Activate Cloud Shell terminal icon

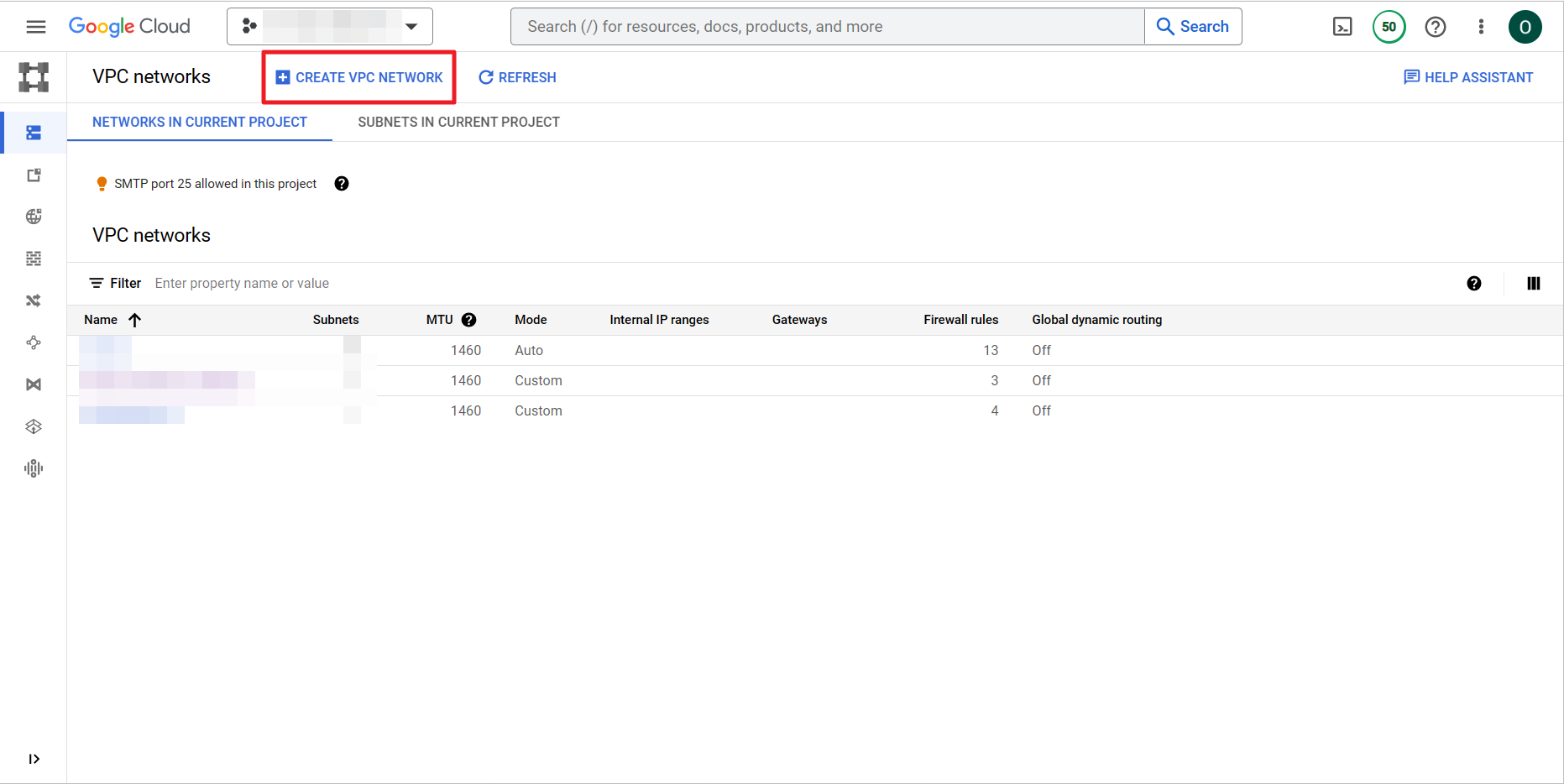[x=1342, y=27]
